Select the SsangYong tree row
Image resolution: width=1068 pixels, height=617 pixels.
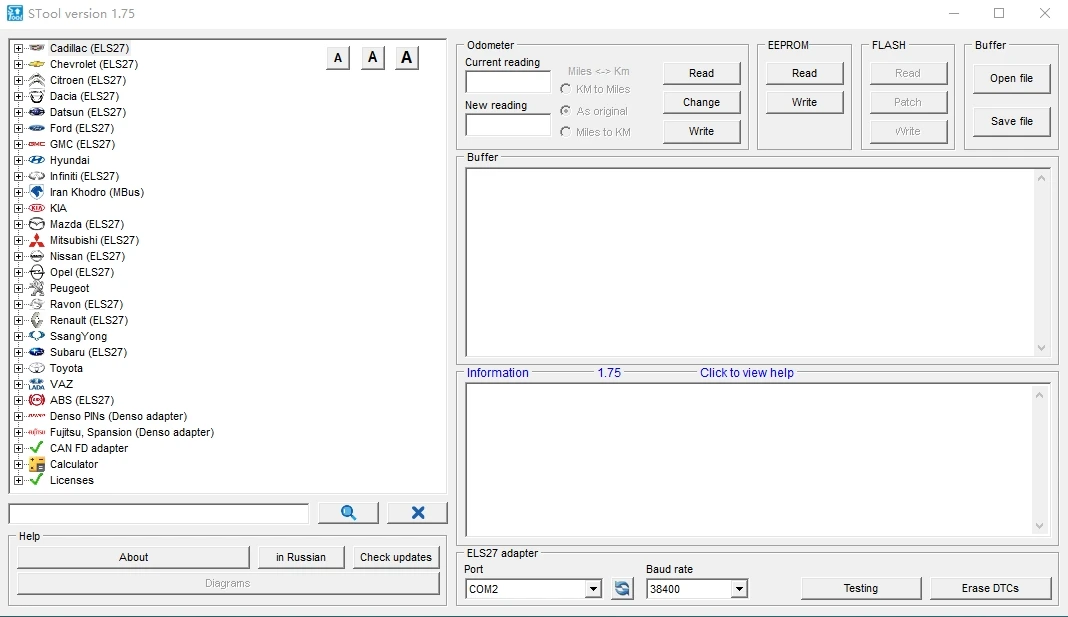point(78,336)
